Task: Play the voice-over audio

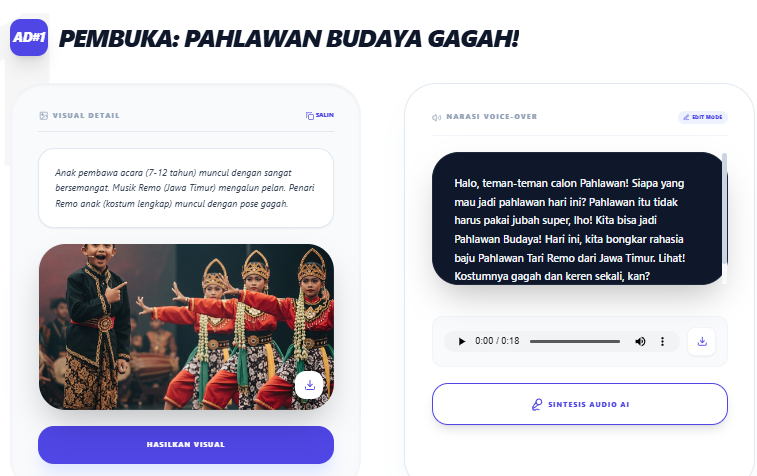Action: (462, 341)
